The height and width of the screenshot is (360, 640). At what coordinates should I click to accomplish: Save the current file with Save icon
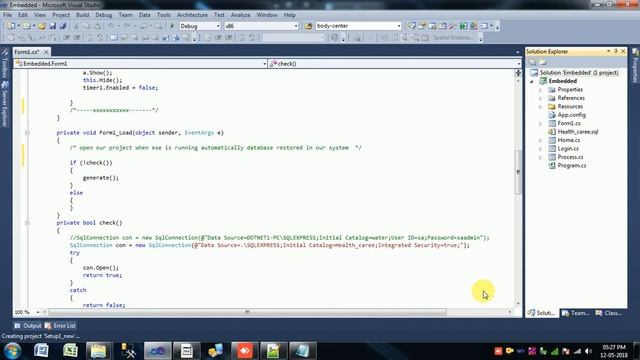[x=53, y=26]
